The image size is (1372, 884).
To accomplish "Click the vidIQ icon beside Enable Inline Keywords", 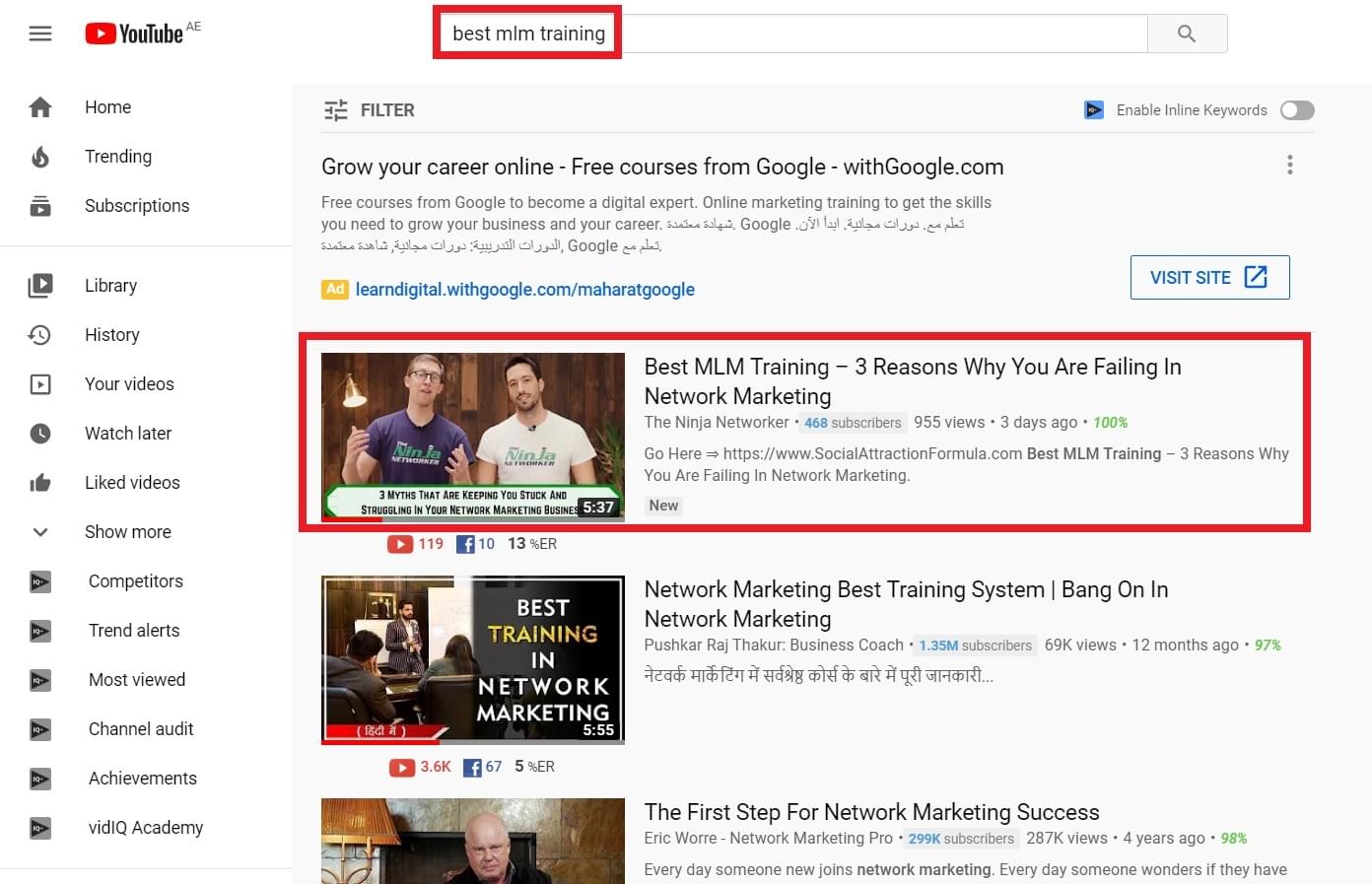I will (1094, 110).
